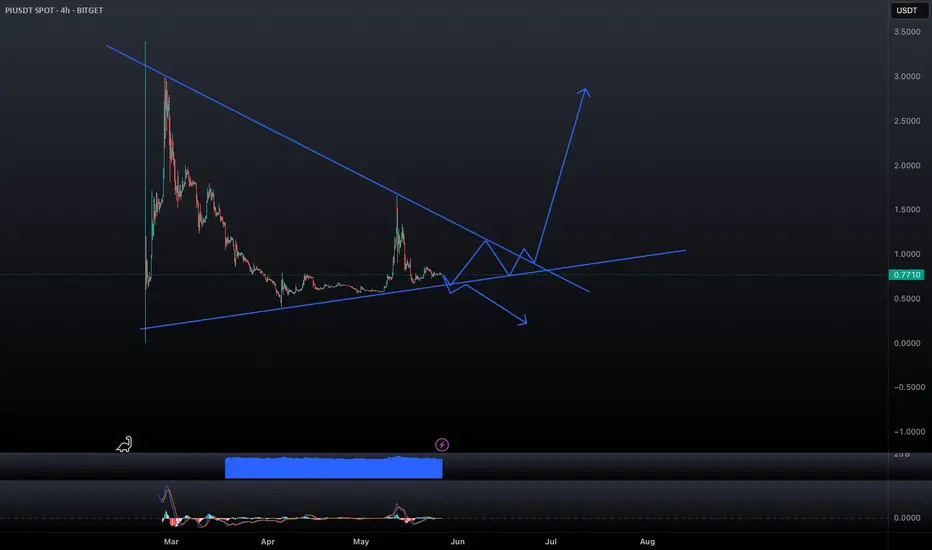Viewport: 932px width, 550px height.
Task: Click the 3.0000 price axis label
Action: pos(907,77)
